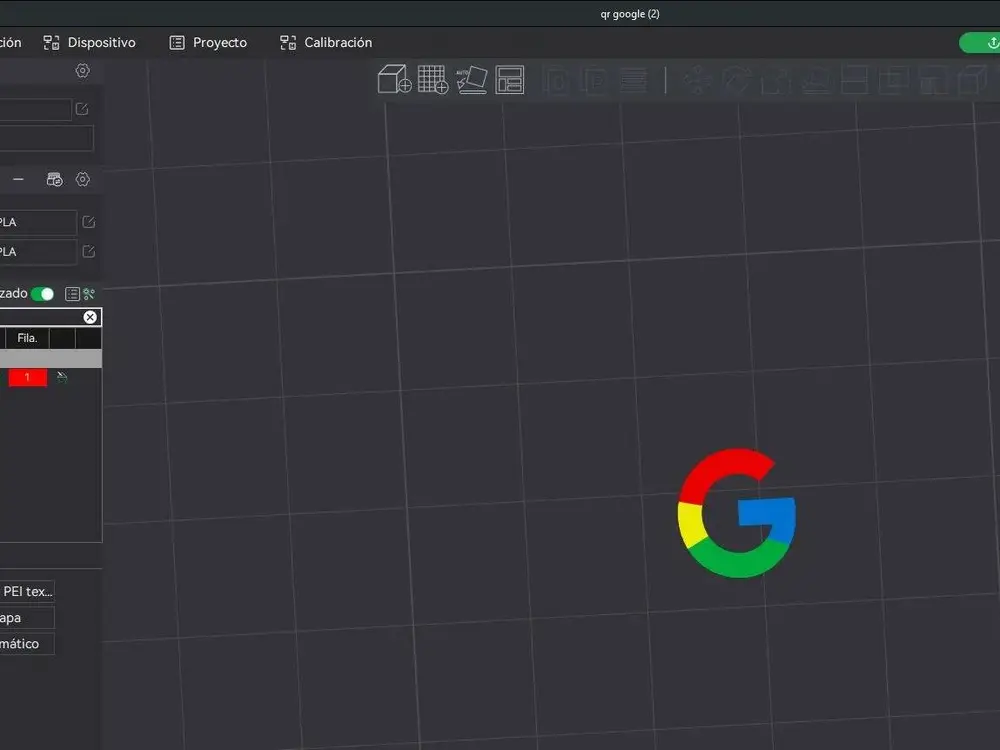This screenshot has height=750, width=1000.
Task: Click the red filament 1 color swatch
Action: (27, 378)
